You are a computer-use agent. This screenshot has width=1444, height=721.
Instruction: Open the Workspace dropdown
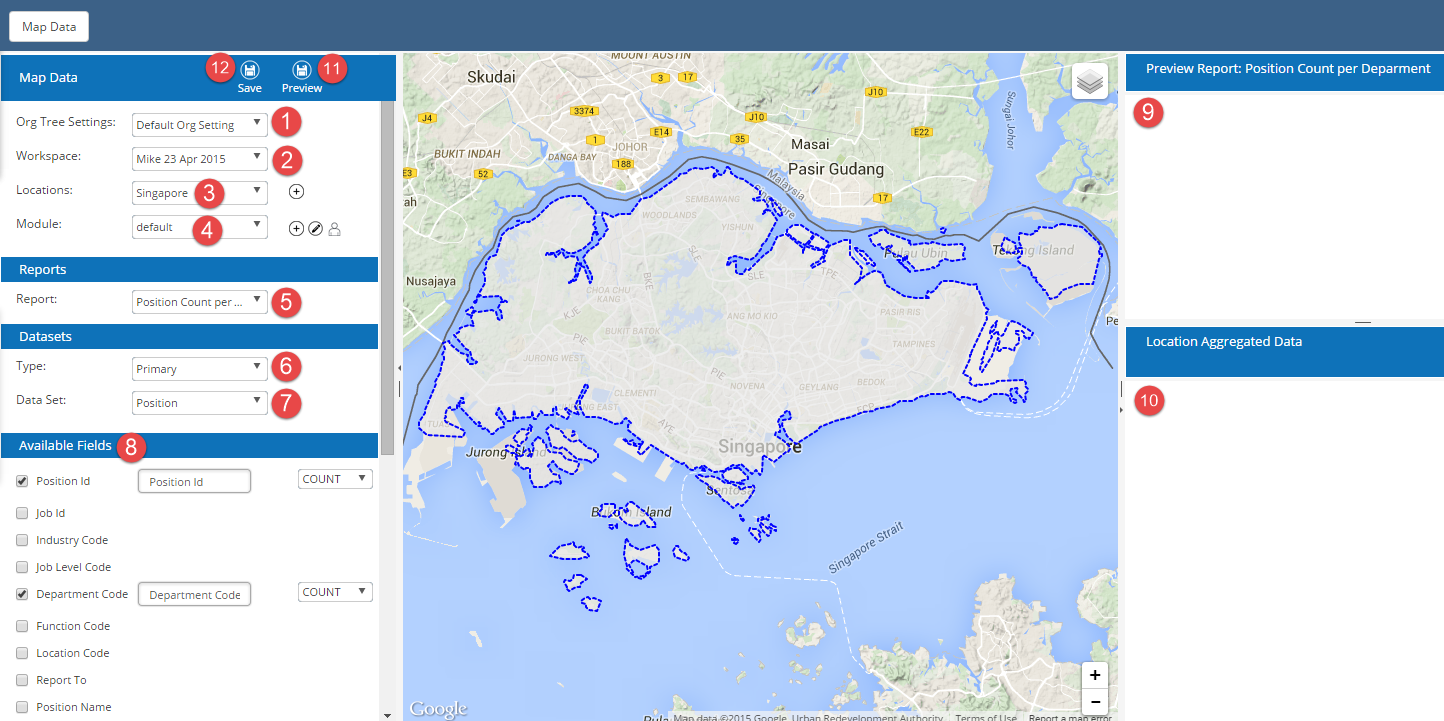200,158
